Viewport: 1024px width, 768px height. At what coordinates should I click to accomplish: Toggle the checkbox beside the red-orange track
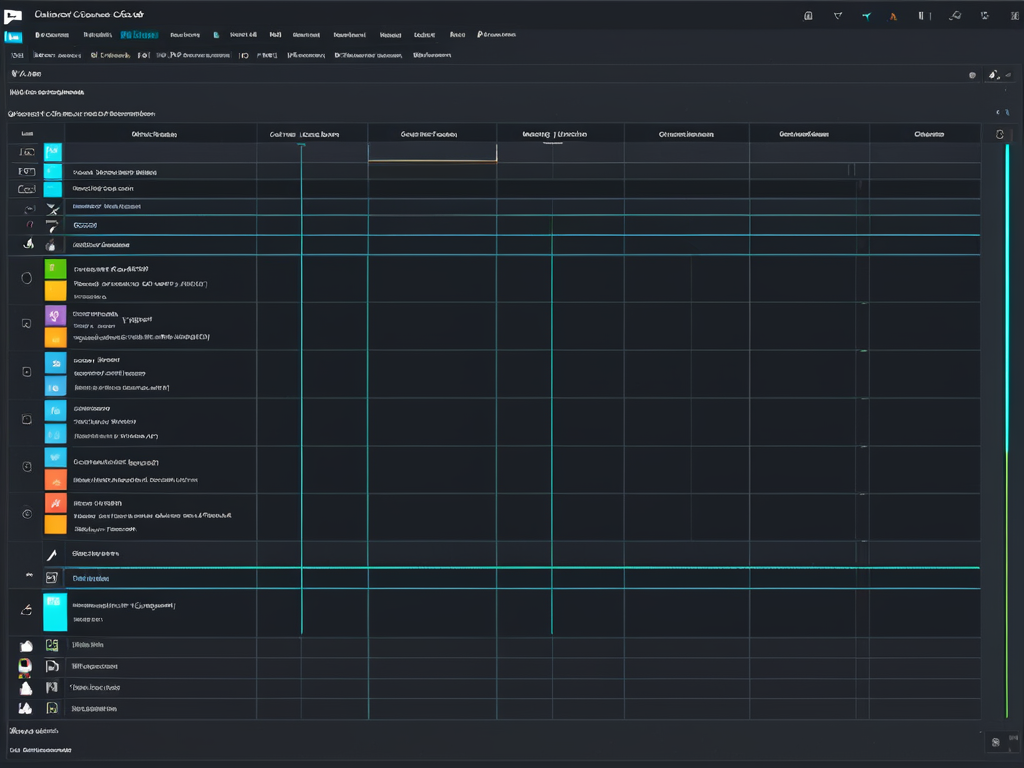(27, 513)
